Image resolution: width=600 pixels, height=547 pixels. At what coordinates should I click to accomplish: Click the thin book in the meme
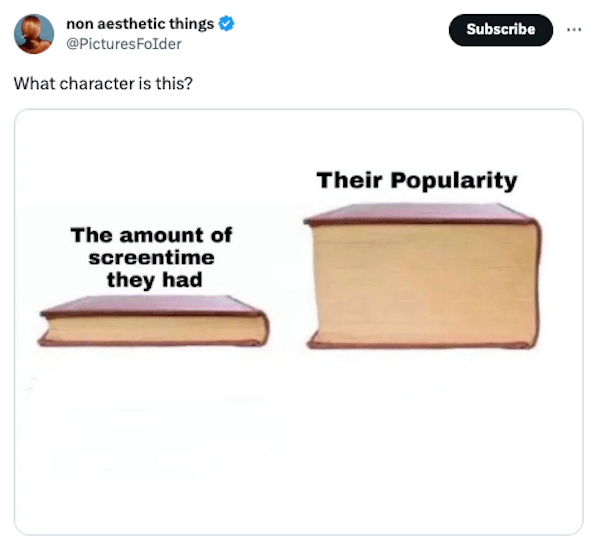154,321
